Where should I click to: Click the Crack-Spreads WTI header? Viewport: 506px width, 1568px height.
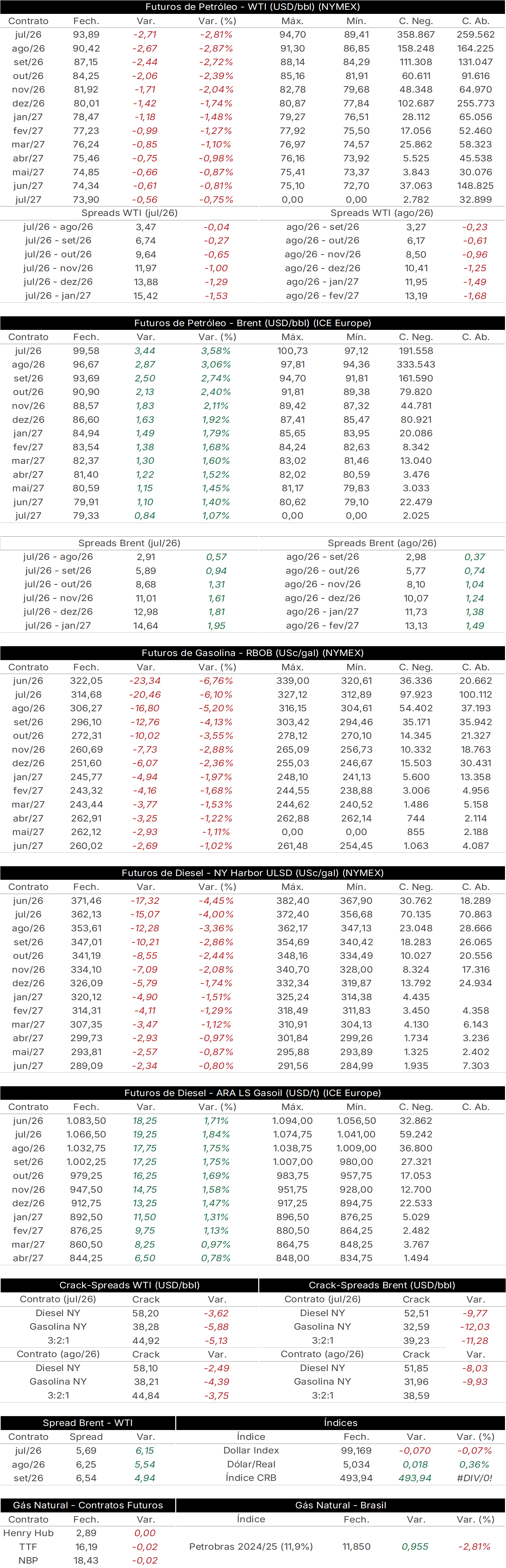[x=129, y=1285]
